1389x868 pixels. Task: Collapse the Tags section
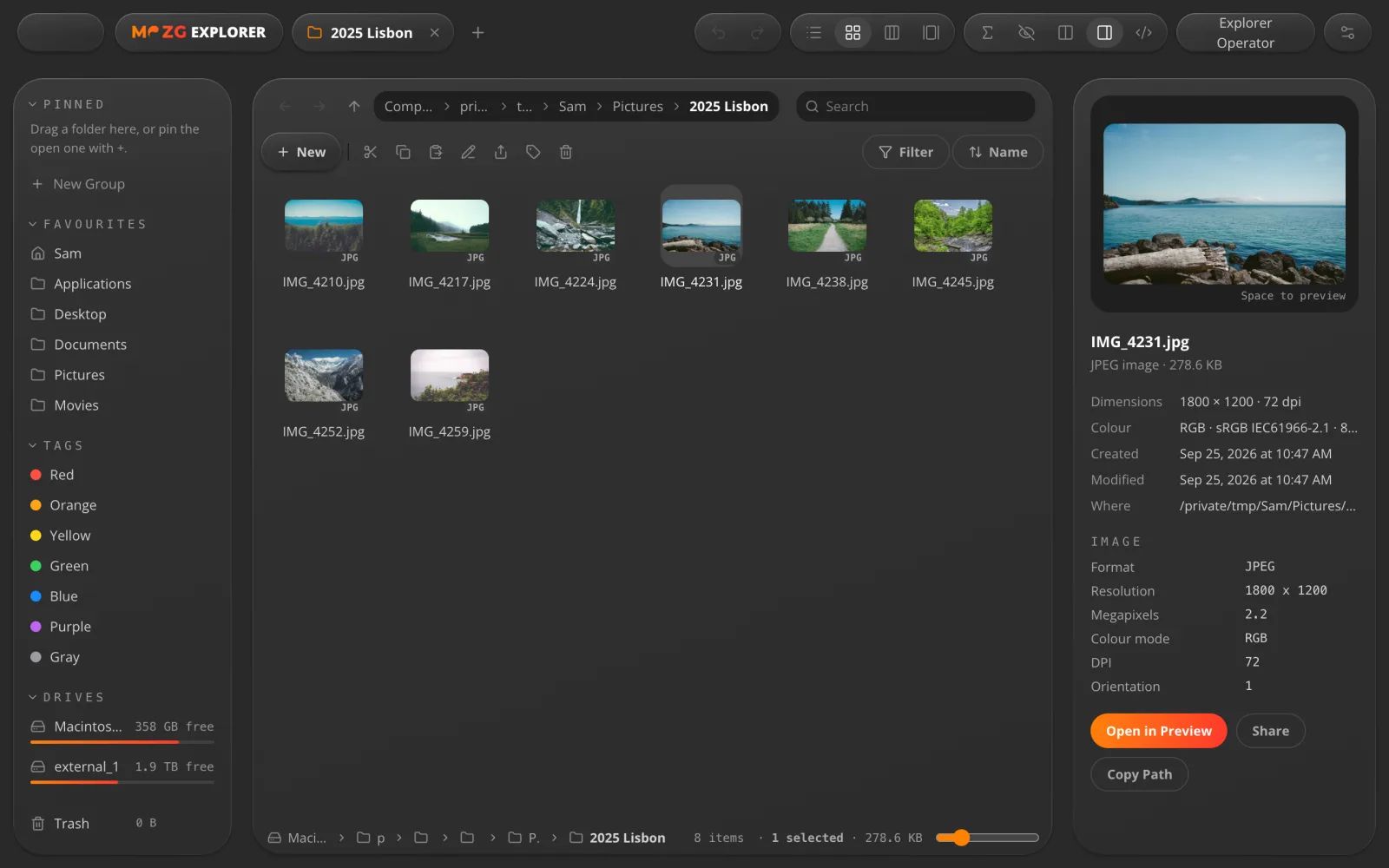[x=56, y=445]
